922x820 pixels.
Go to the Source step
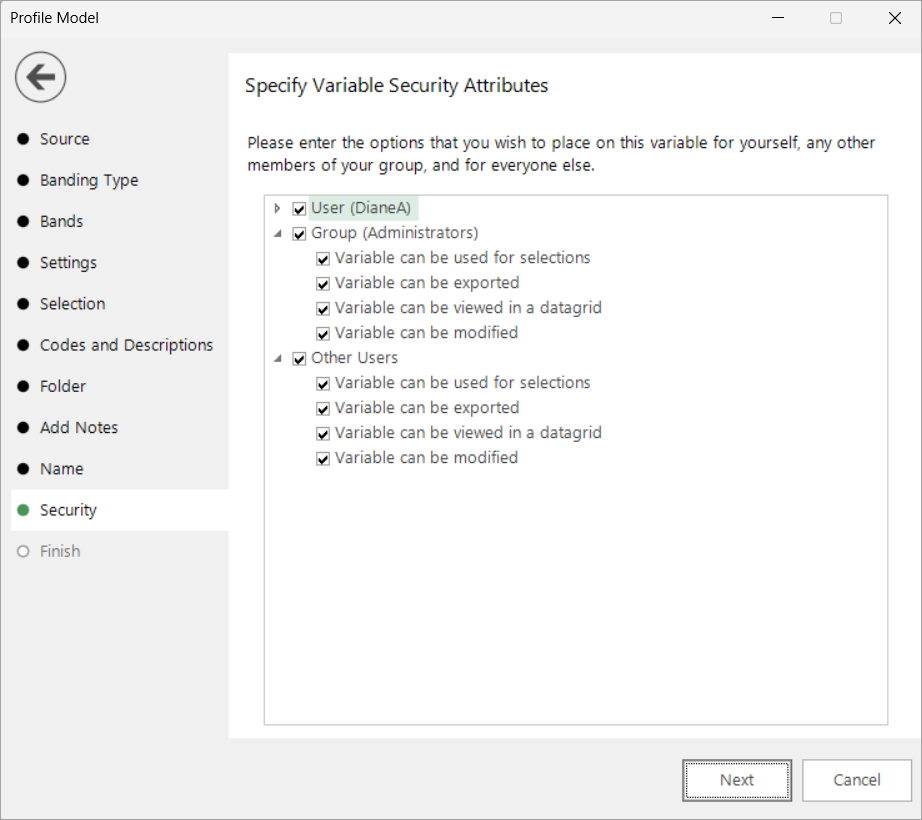65,139
